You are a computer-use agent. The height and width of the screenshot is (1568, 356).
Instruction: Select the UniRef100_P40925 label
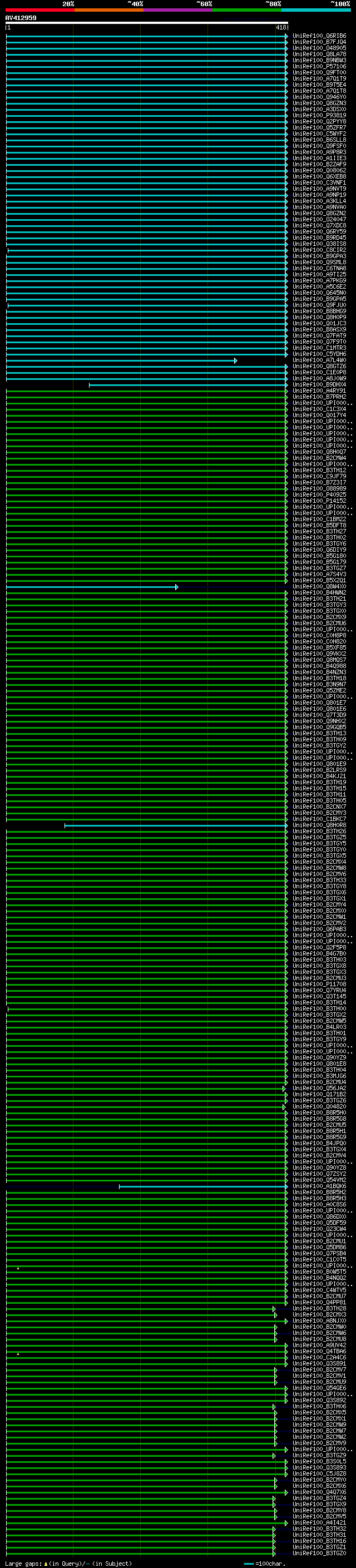pyautogui.click(x=319, y=495)
